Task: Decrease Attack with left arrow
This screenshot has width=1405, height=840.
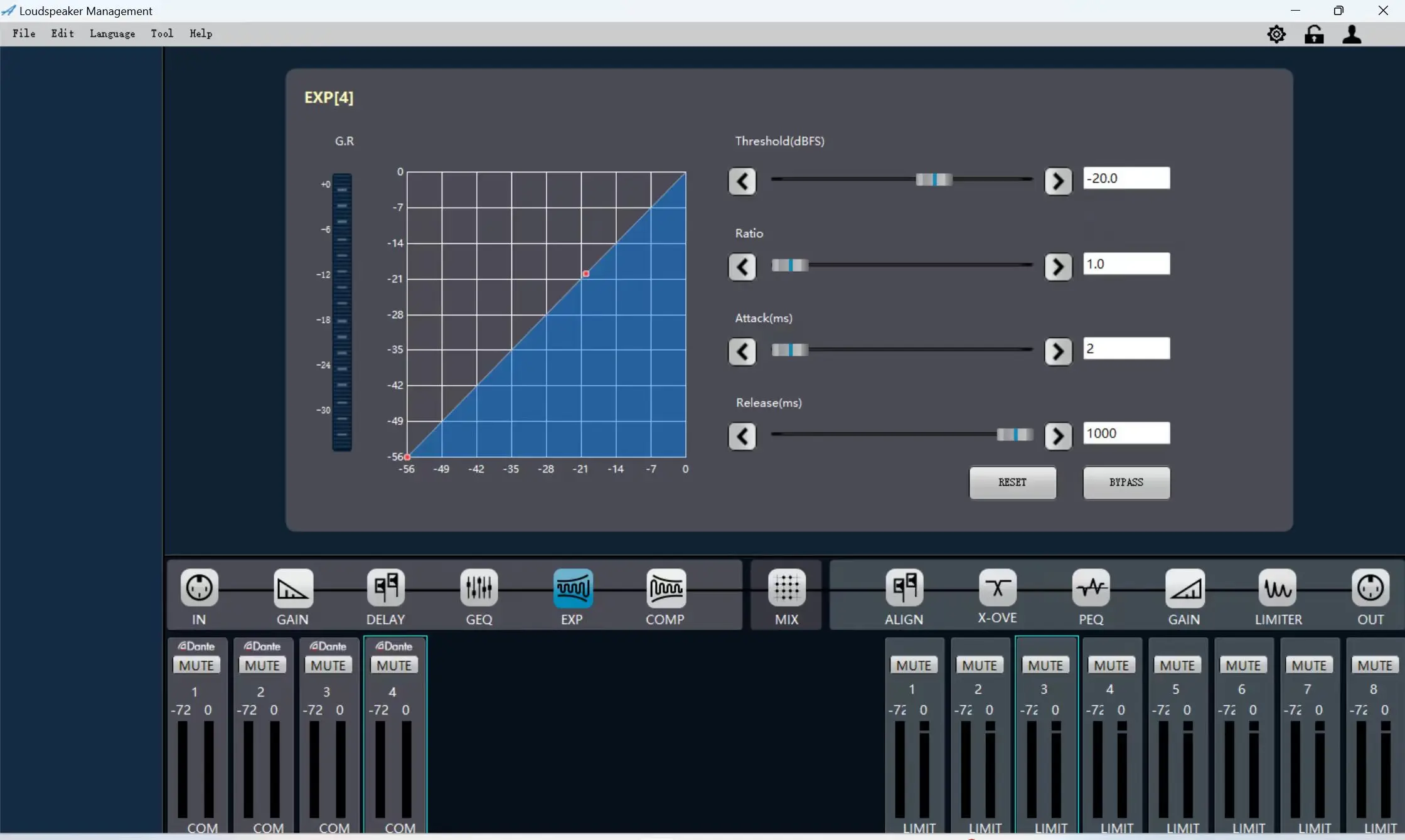Action: 742,351
